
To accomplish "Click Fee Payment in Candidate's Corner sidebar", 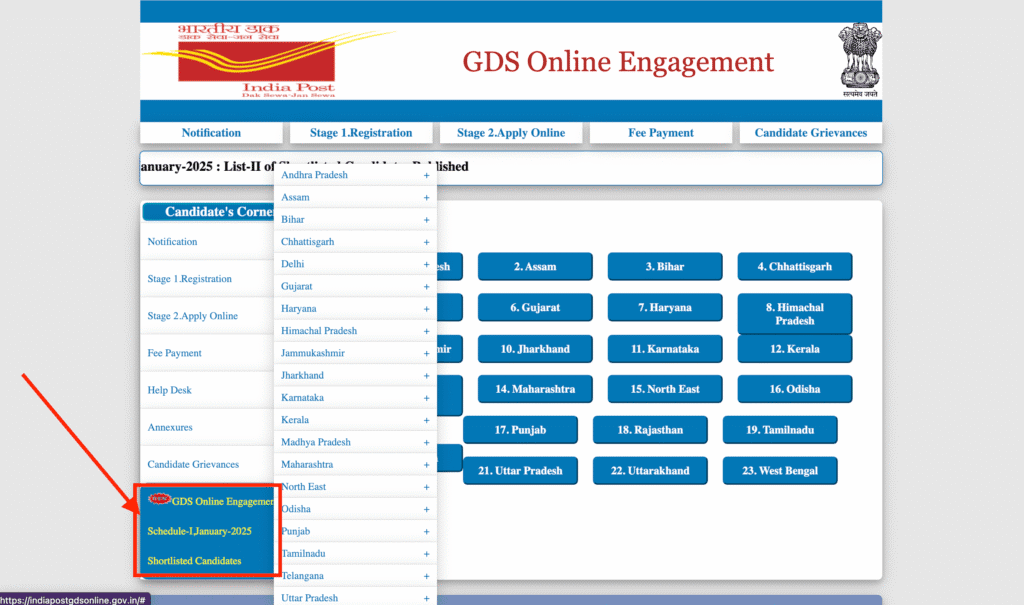I will click(174, 353).
